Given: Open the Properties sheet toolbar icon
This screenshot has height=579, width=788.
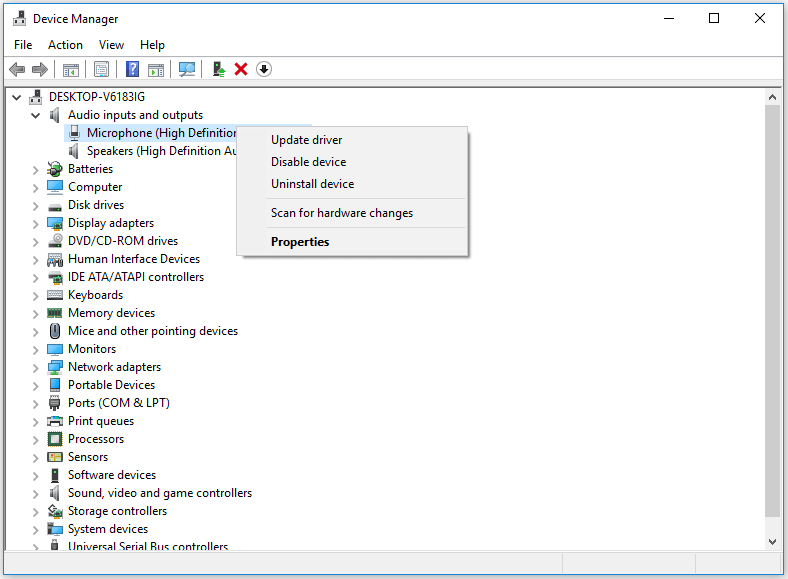Looking at the screenshot, I should point(102,69).
